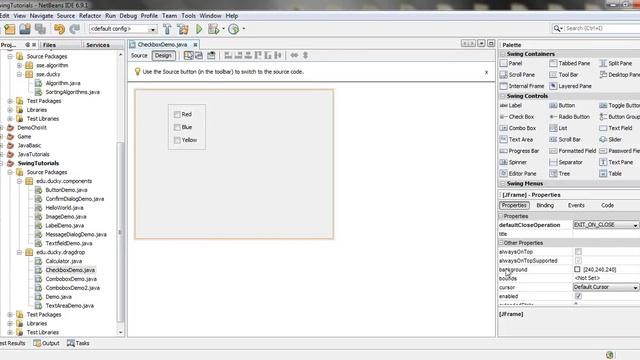640x360 pixels.
Task: Expand the Swing Menus palette section
Action: click(x=503, y=184)
